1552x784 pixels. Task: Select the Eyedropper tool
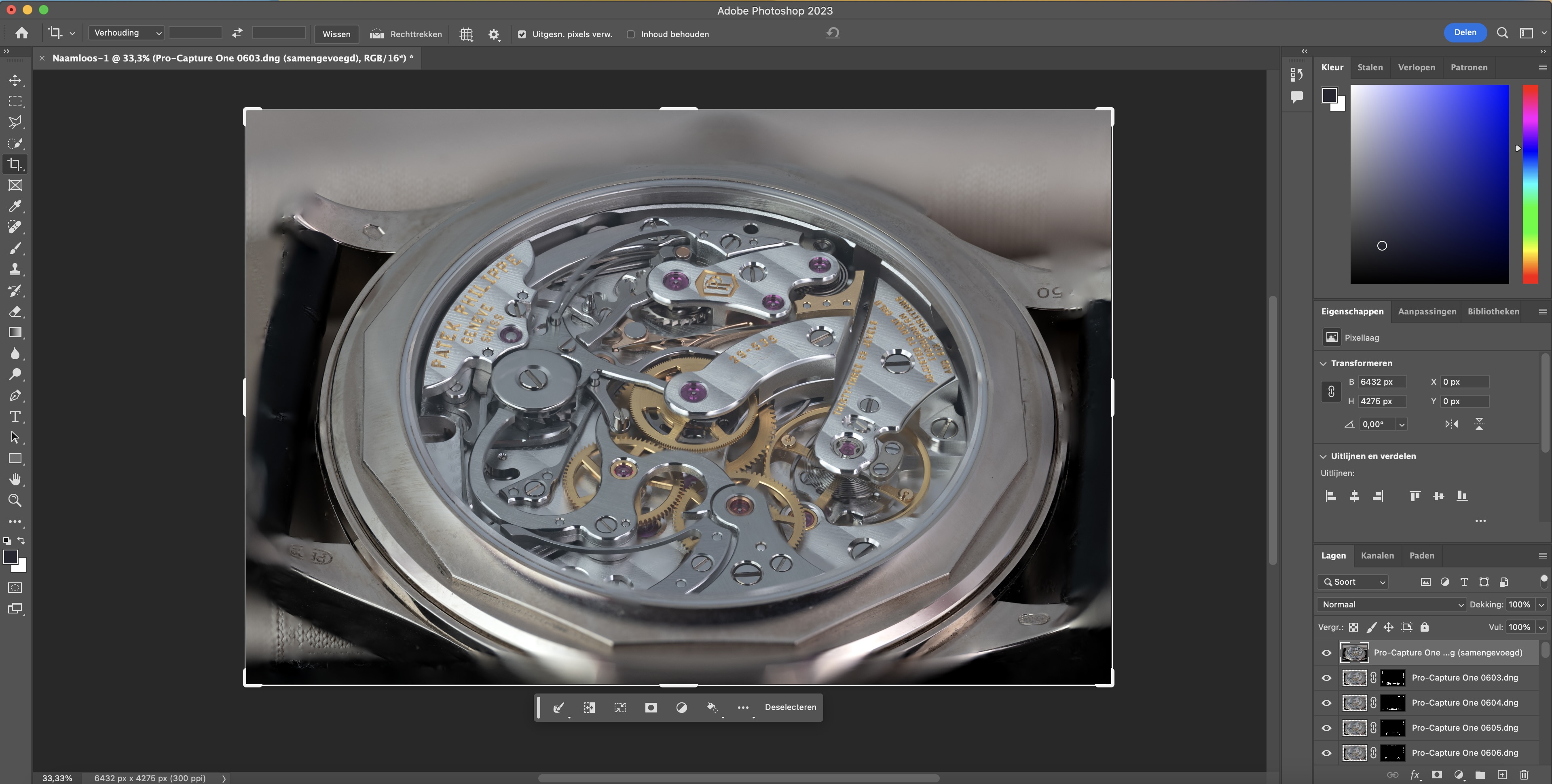point(15,207)
